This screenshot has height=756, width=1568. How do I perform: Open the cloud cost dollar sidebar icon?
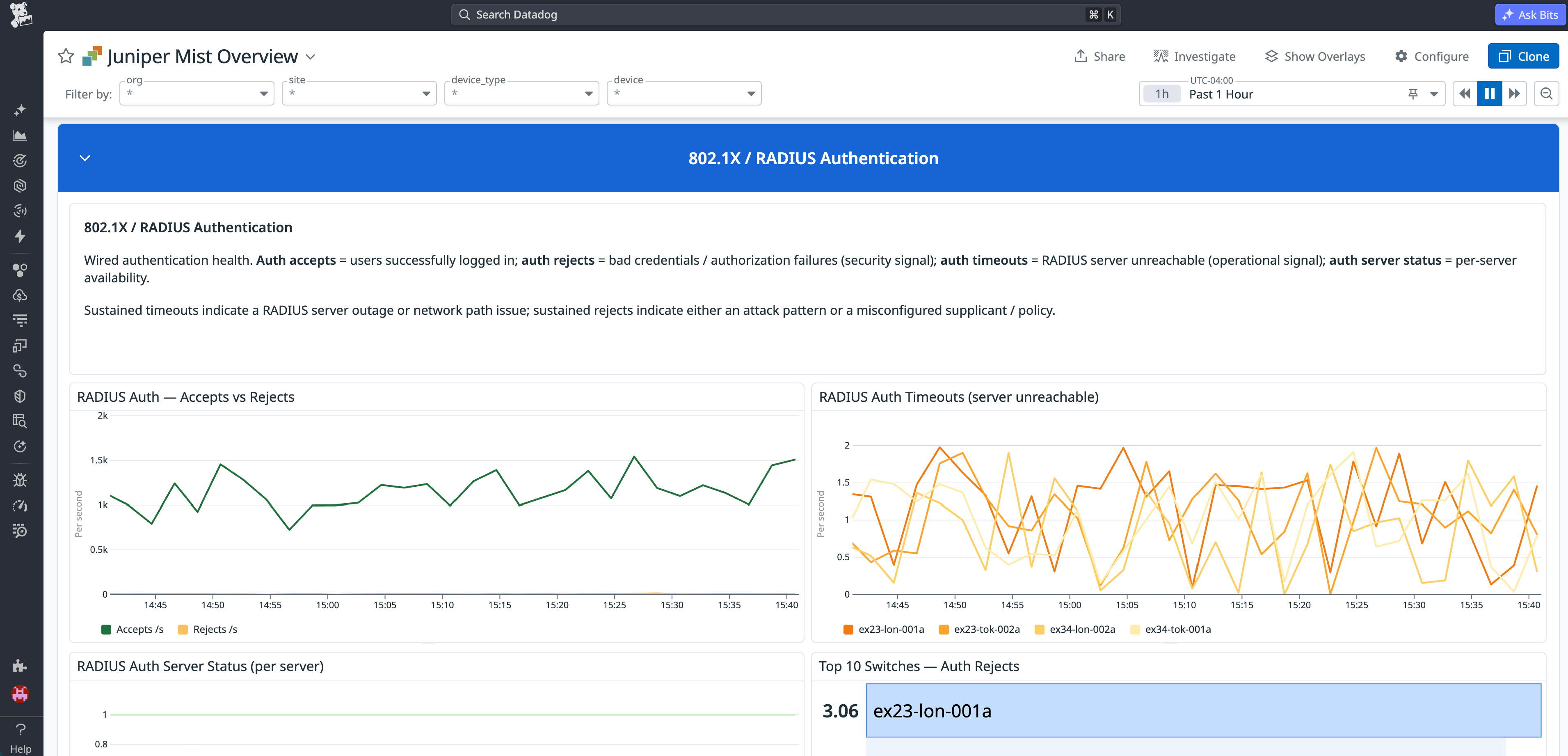click(x=20, y=296)
